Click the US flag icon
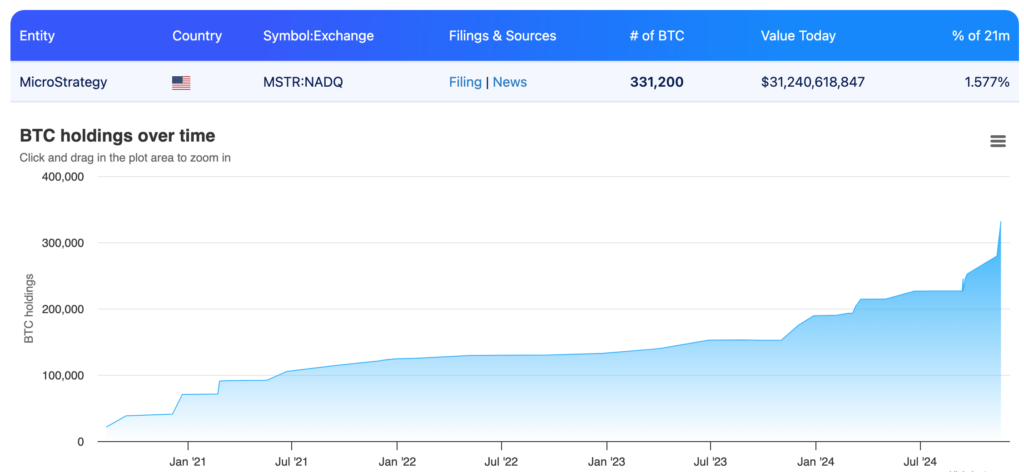This screenshot has height=472, width=1024. (181, 83)
